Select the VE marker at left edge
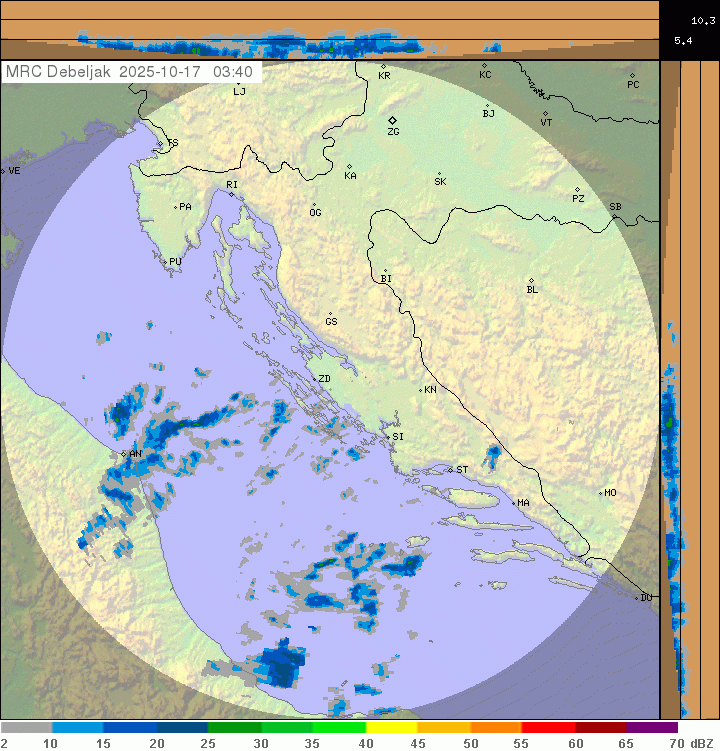 [3, 171]
